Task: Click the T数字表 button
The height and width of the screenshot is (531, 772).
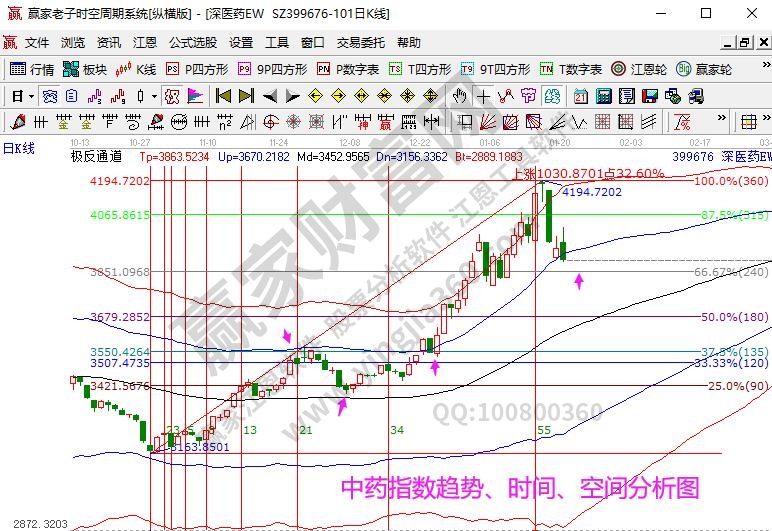Action: (x=571, y=70)
